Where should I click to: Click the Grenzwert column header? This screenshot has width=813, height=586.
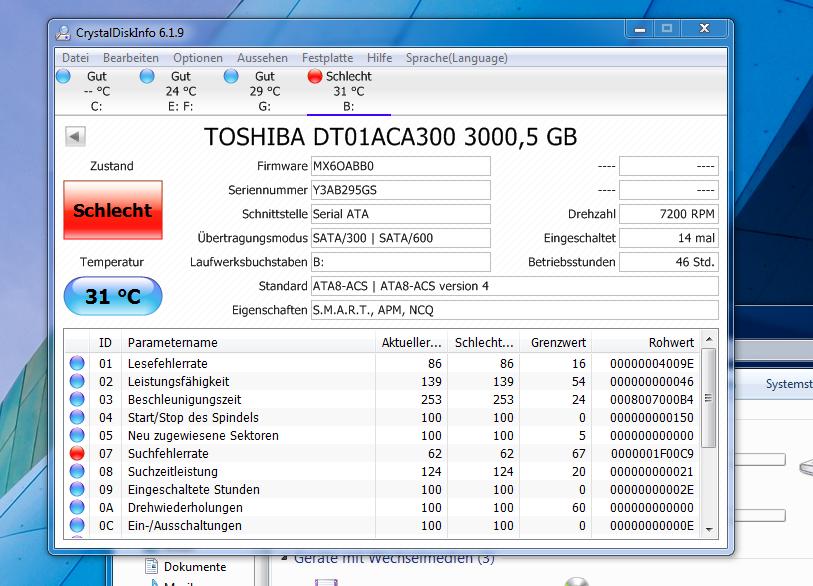[x=556, y=343]
